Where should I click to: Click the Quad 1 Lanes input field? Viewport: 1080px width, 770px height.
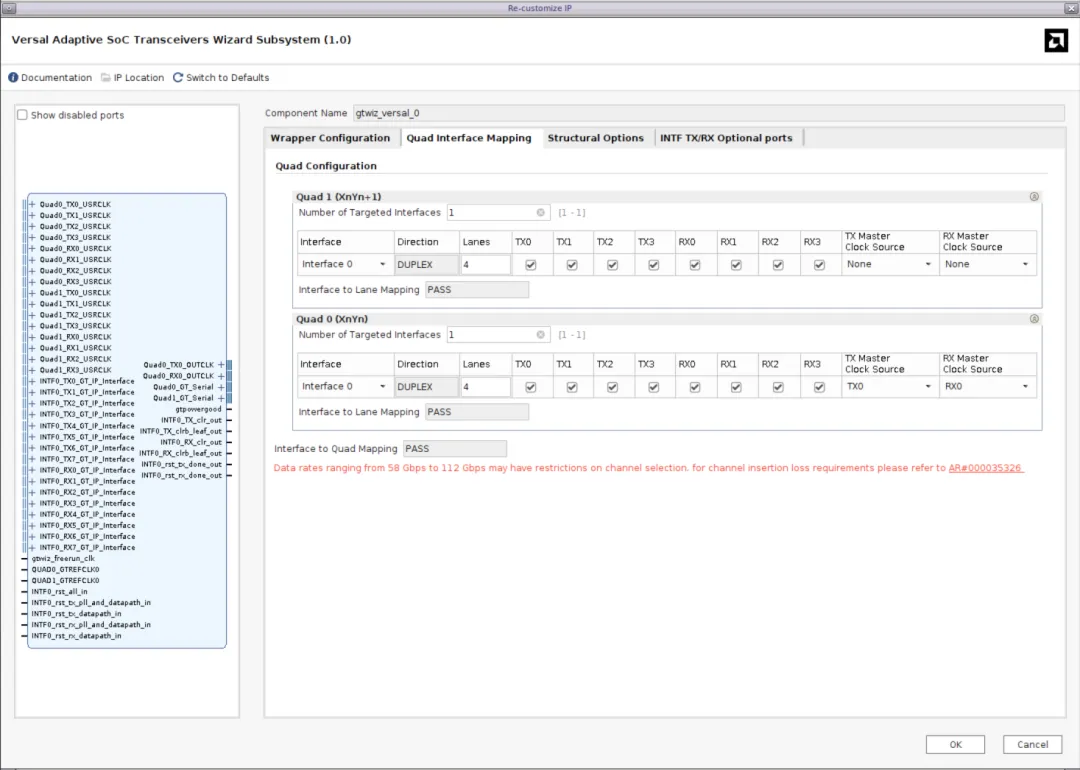click(x=486, y=265)
